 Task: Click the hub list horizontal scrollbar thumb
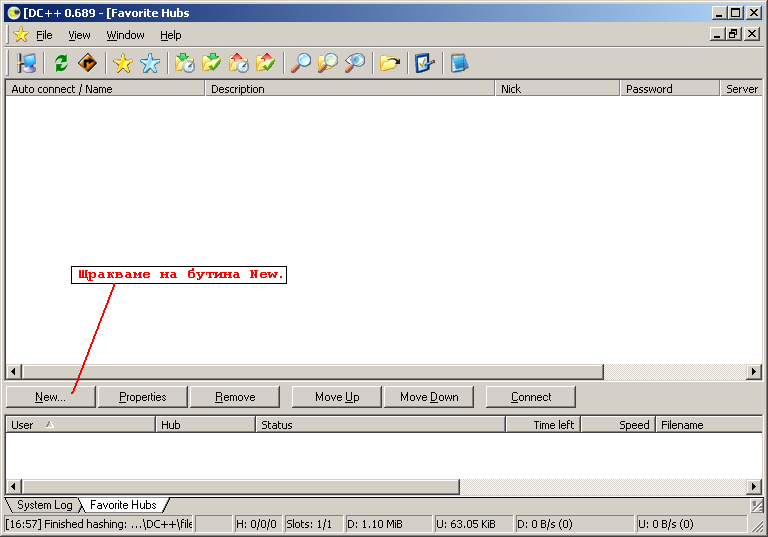pyautogui.click(x=312, y=372)
